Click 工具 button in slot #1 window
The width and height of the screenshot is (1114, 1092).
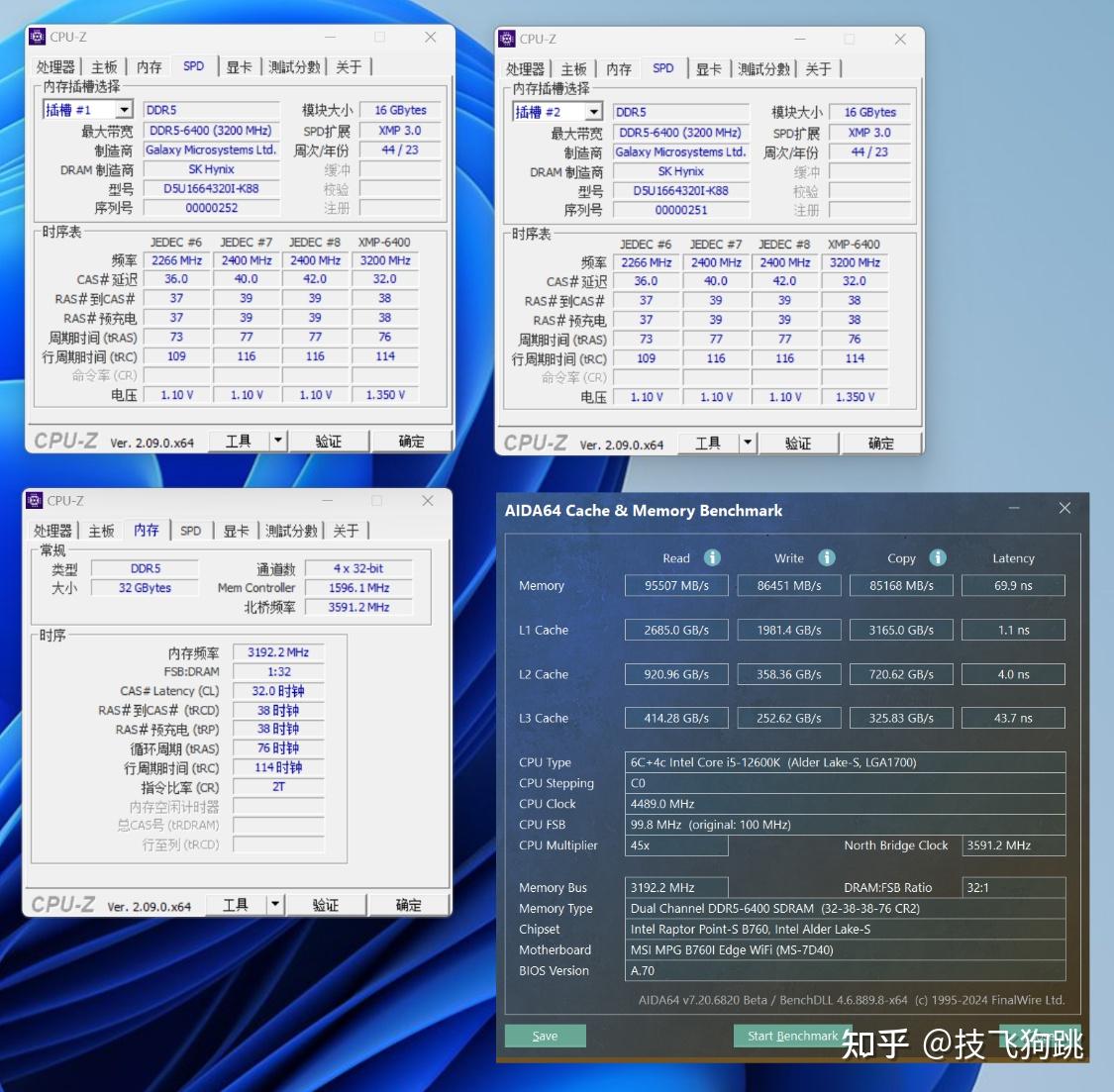coord(239,442)
